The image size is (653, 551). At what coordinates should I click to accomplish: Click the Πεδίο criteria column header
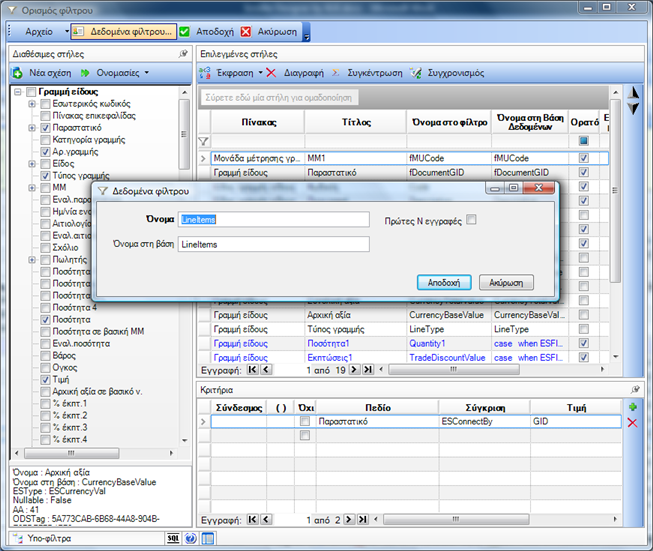378,407
